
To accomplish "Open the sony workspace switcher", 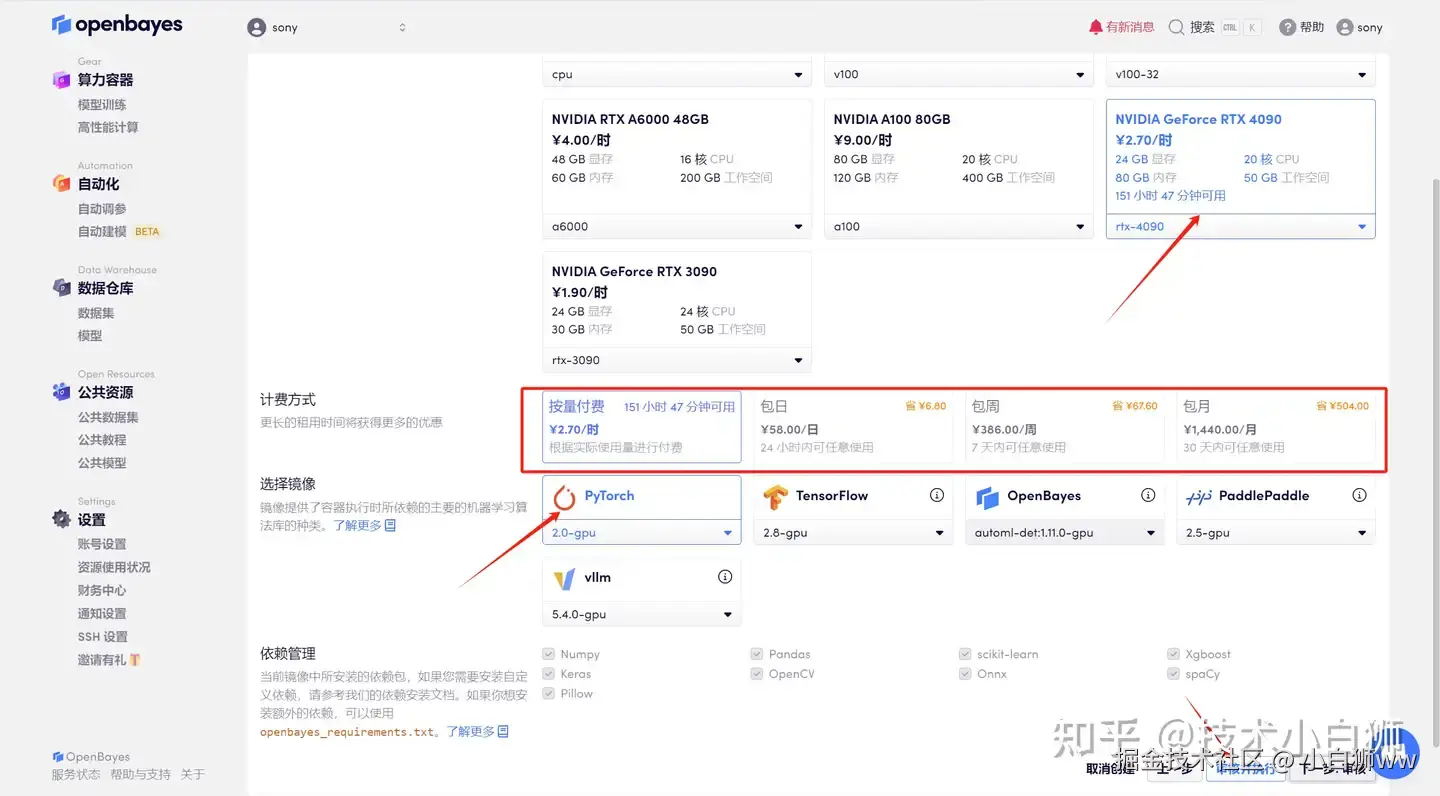I will click(328, 28).
